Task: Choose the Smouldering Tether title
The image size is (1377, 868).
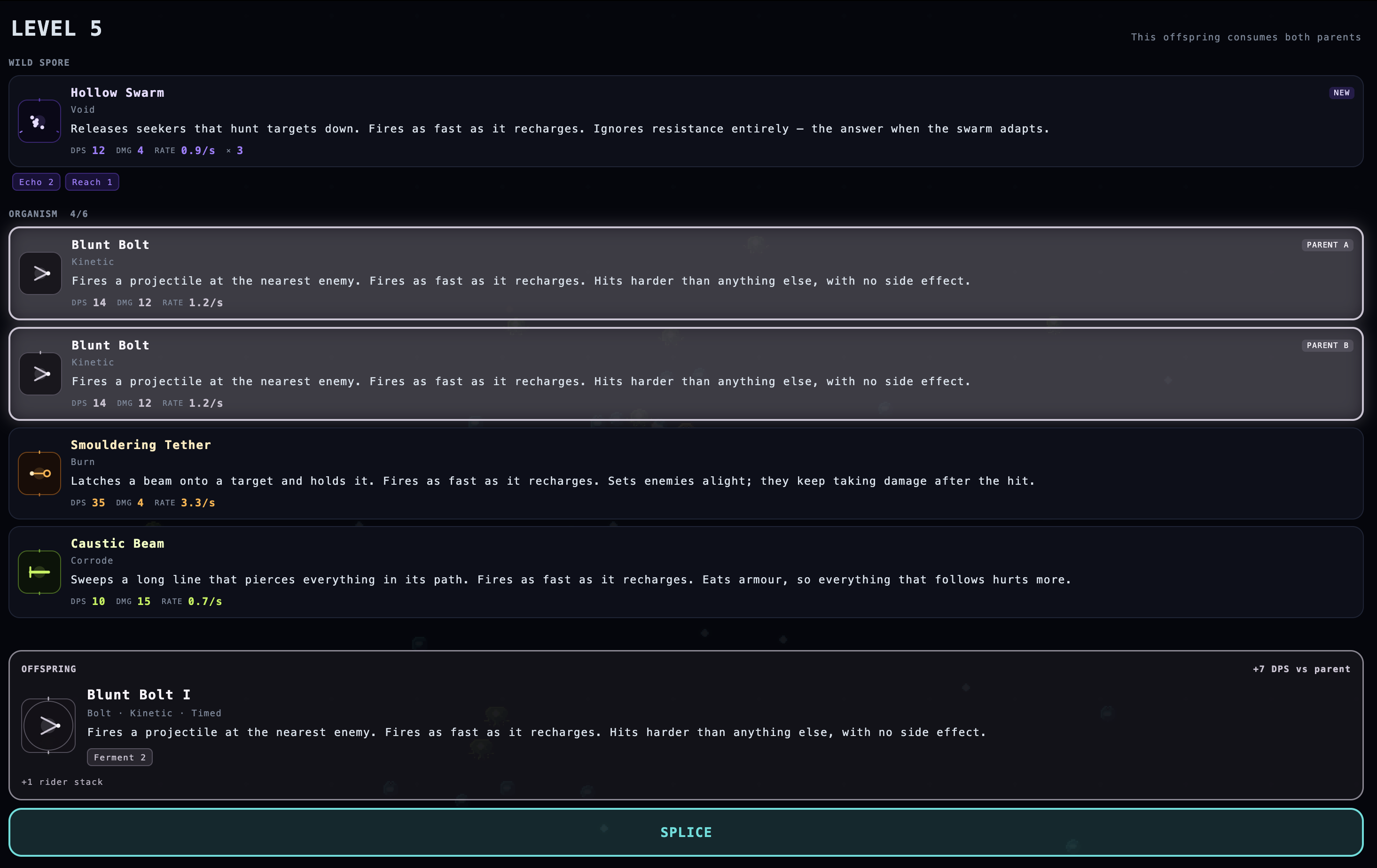Action: click(x=141, y=445)
